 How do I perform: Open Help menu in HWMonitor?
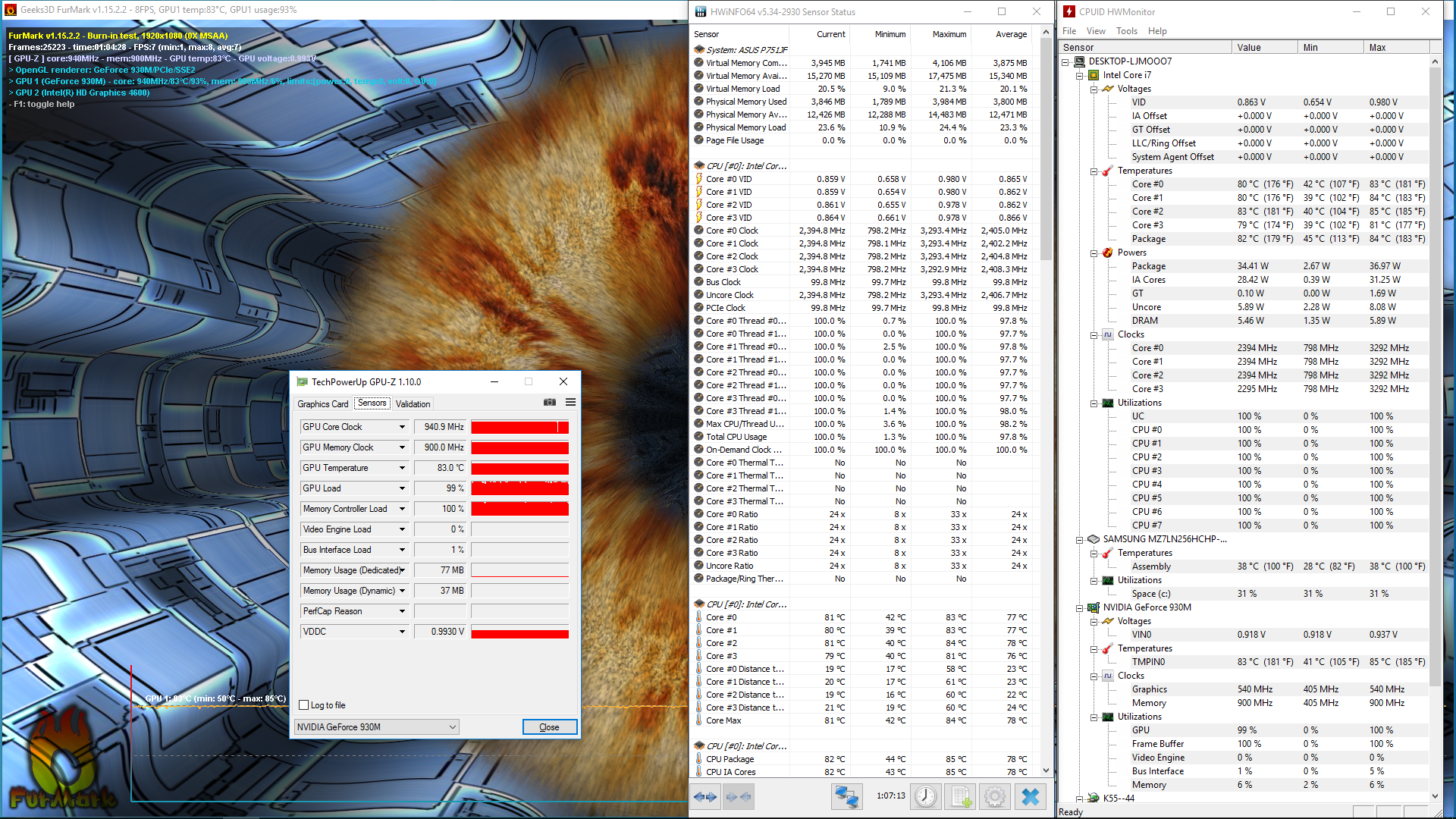[x=1157, y=31]
